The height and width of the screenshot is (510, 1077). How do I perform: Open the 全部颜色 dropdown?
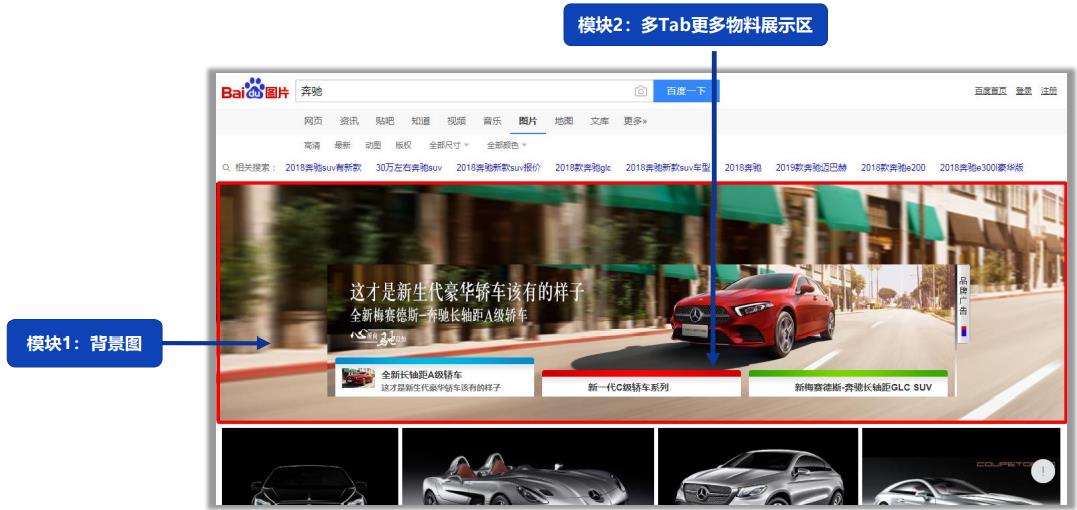507,145
